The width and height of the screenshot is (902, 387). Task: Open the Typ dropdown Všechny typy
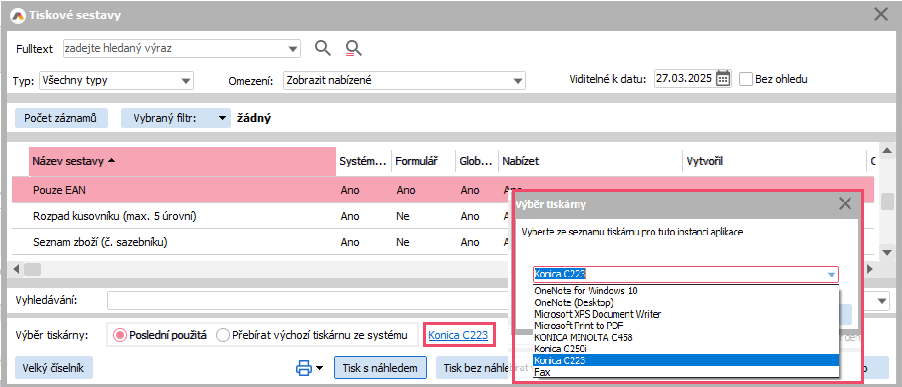click(x=186, y=81)
